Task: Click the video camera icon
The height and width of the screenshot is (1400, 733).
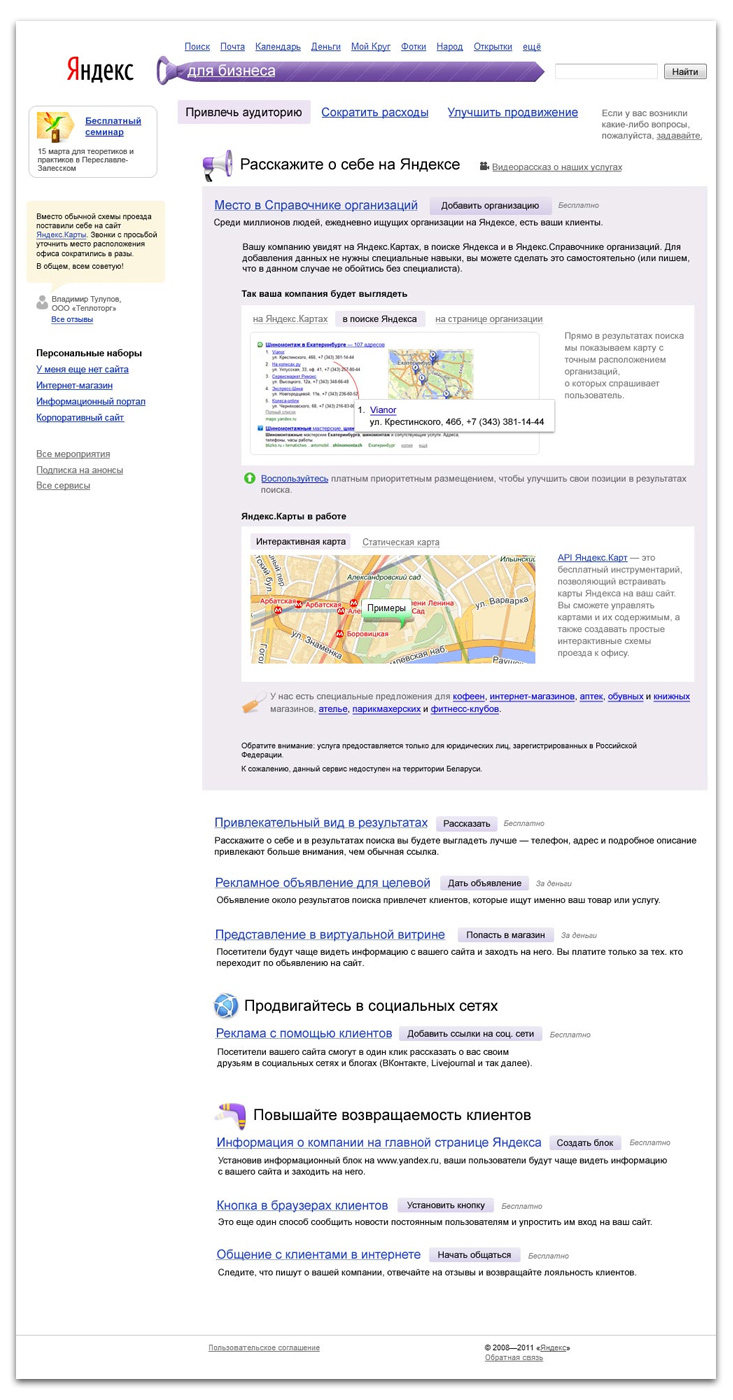Action: [484, 167]
